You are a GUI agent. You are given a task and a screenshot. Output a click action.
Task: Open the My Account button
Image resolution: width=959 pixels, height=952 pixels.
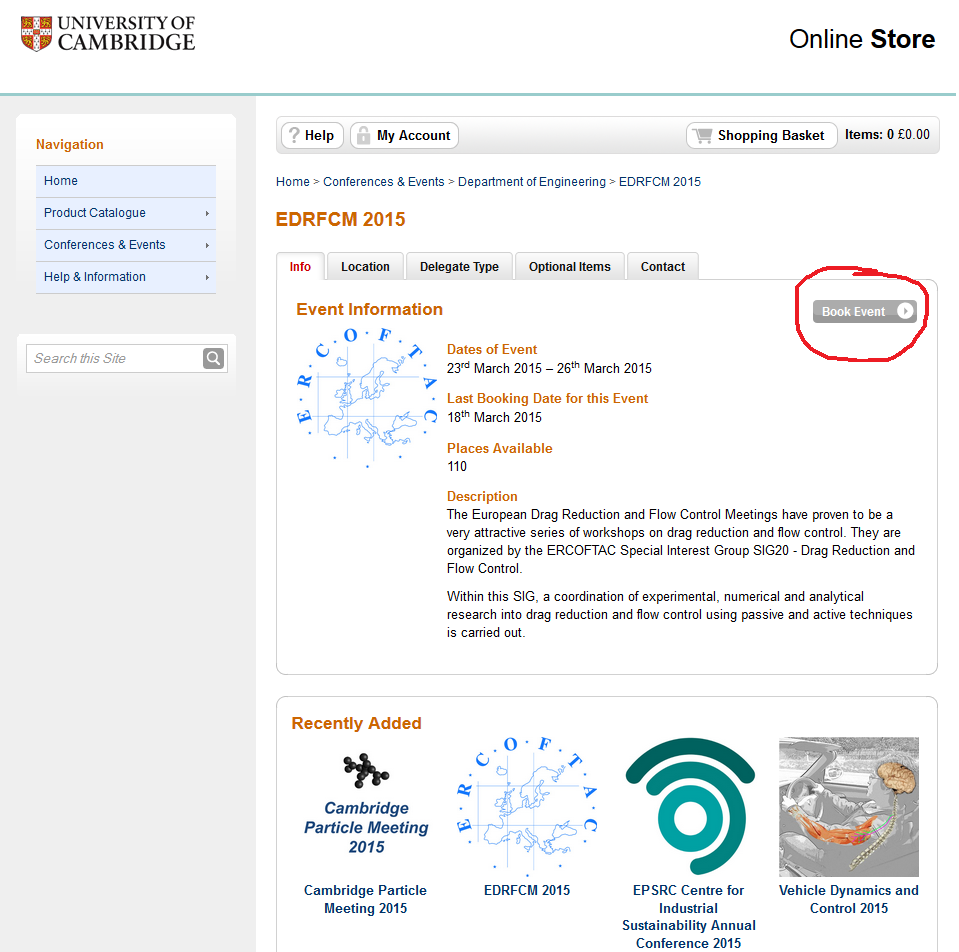(404, 135)
